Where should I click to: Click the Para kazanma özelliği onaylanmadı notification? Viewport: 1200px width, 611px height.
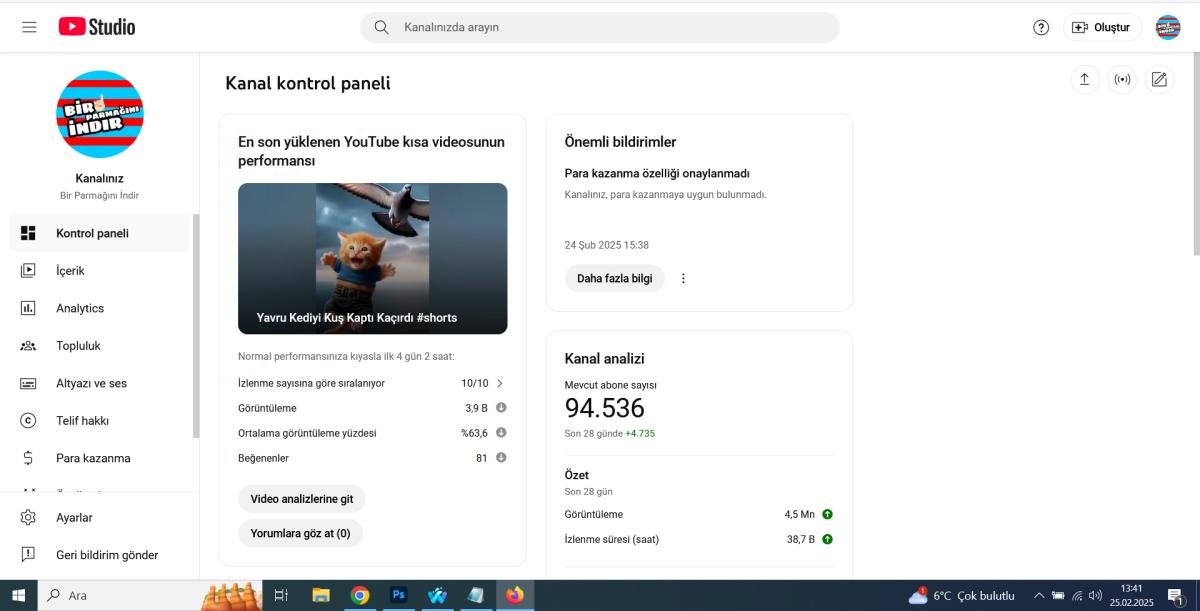(x=657, y=173)
